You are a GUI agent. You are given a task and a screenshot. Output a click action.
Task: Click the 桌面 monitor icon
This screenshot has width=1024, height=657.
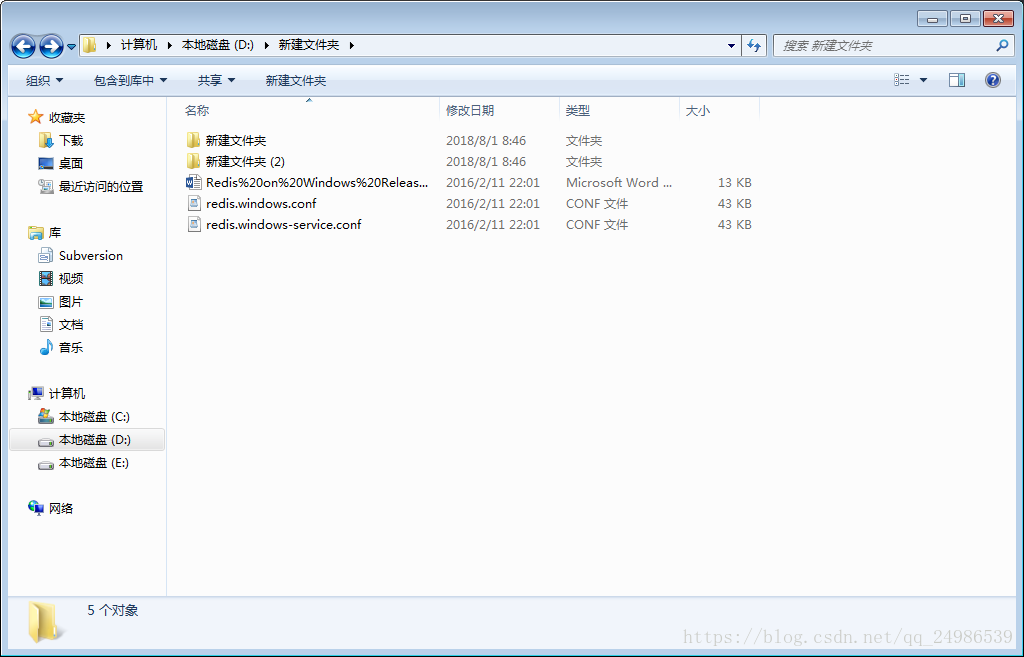click(46, 163)
